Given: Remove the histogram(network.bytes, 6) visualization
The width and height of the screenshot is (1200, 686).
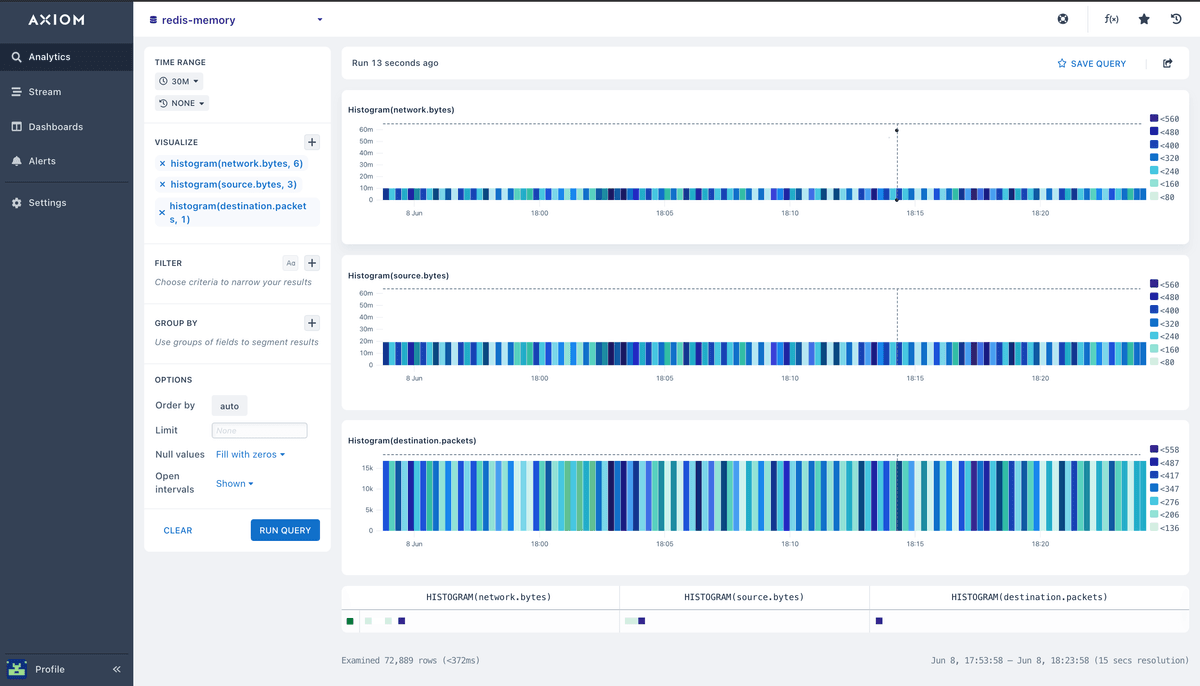Looking at the screenshot, I should pos(163,163).
